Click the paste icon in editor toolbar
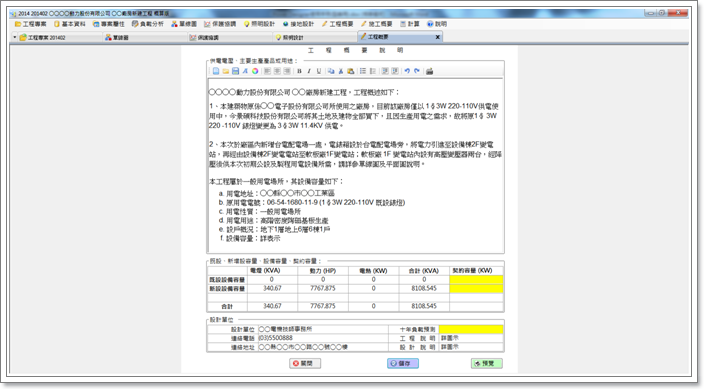The width and height of the screenshot is (704, 389). (x=351, y=71)
